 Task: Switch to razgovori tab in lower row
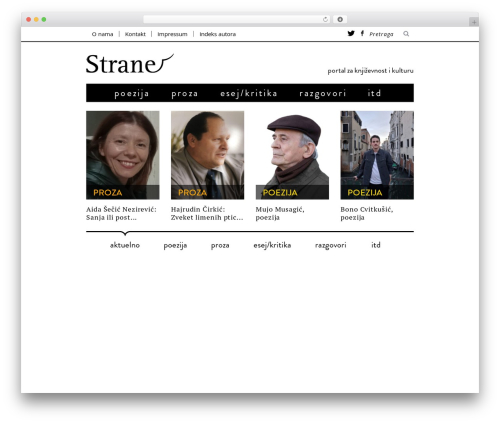point(331,246)
